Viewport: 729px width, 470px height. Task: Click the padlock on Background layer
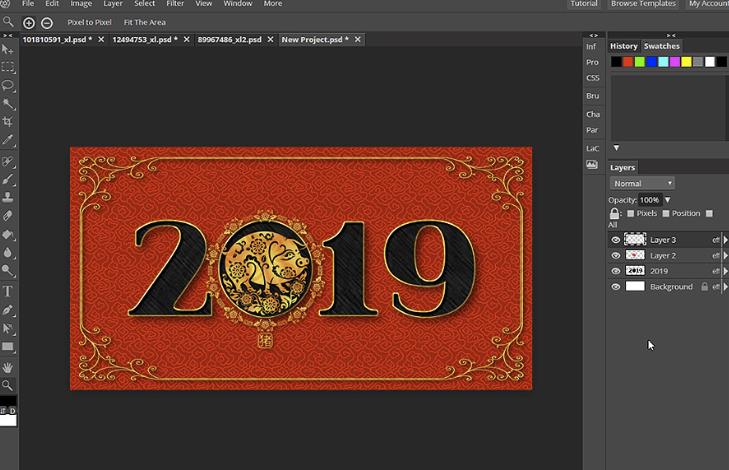704,286
